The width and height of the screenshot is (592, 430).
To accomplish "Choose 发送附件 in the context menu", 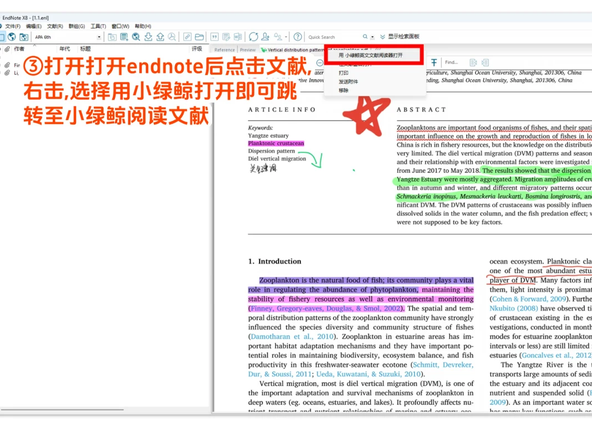I will click(348, 82).
